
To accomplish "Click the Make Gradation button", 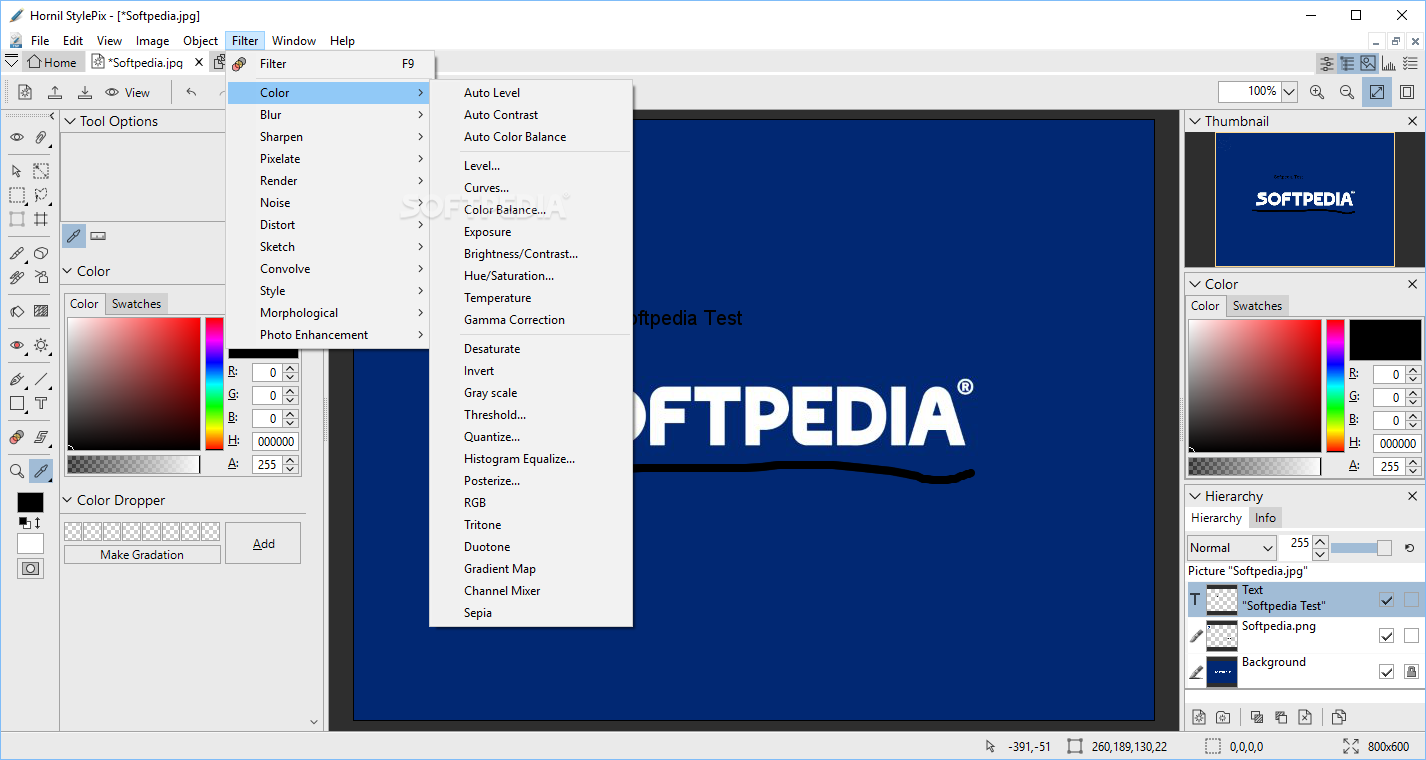I will pyautogui.click(x=142, y=555).
